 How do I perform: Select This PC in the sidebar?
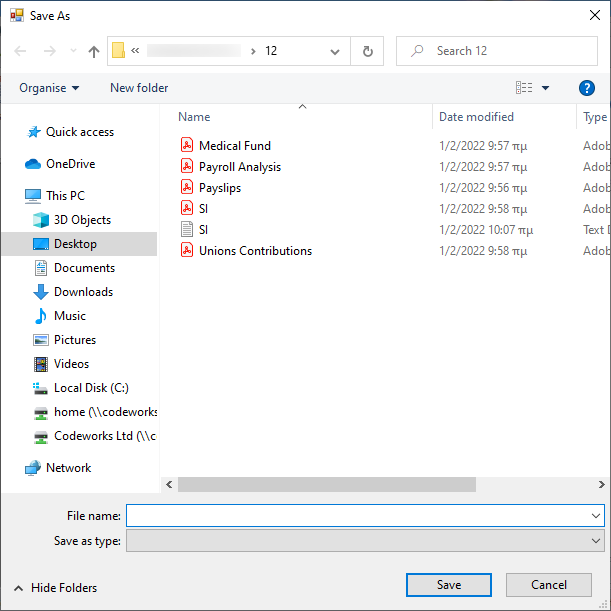coord(55,196)
